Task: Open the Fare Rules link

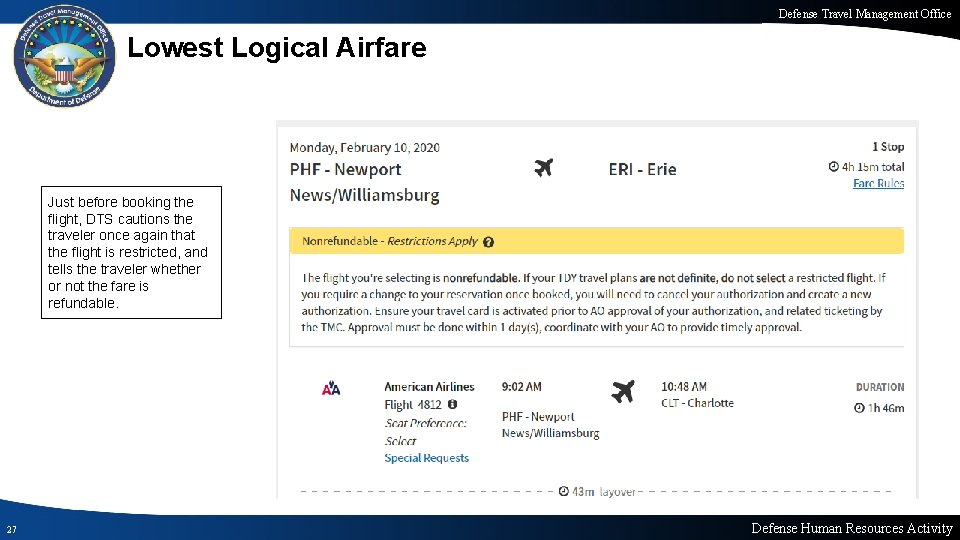Action: 878,183
